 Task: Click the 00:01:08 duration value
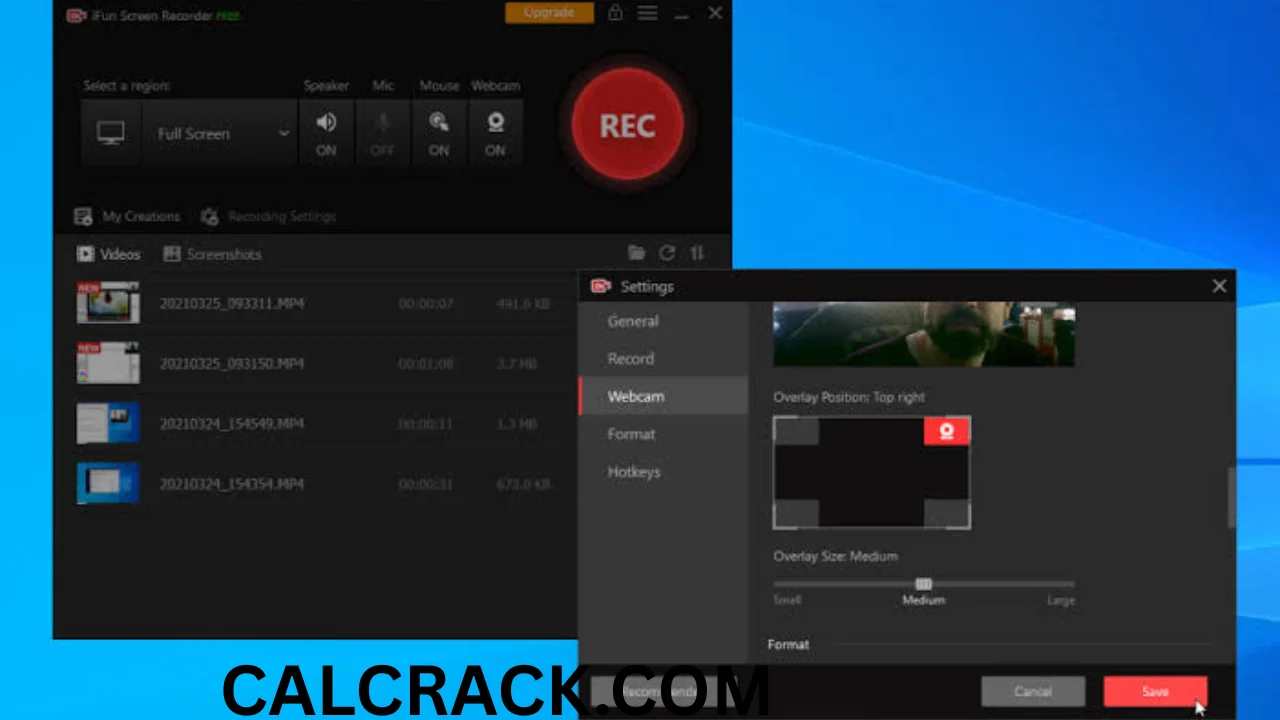click(x=425, y=363)
